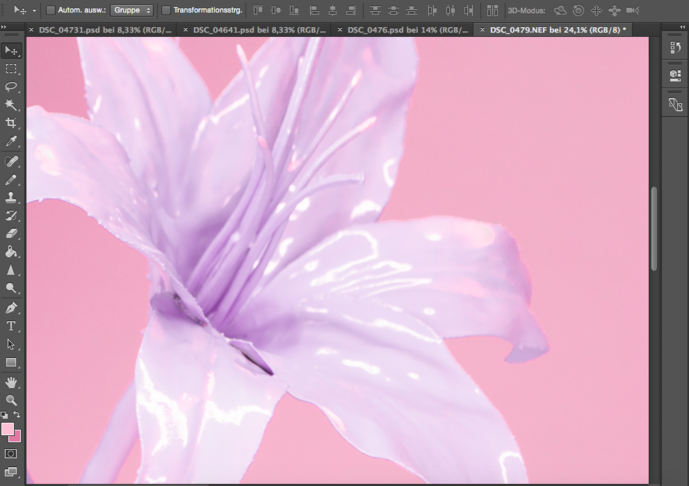Open the foreground color swatch
689x486 pixels.
pyautogui.click(x=8, y=429)
